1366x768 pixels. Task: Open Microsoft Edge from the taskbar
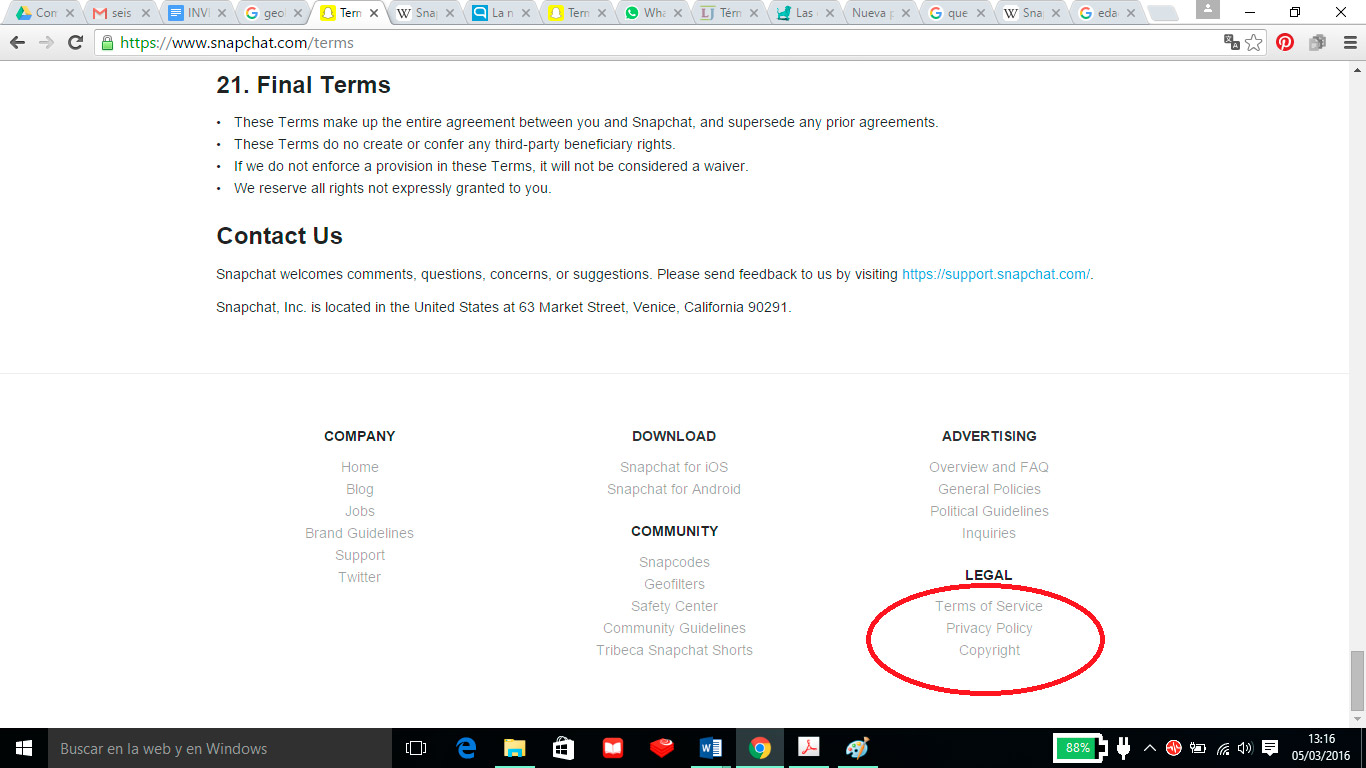[x=466, y=748]
